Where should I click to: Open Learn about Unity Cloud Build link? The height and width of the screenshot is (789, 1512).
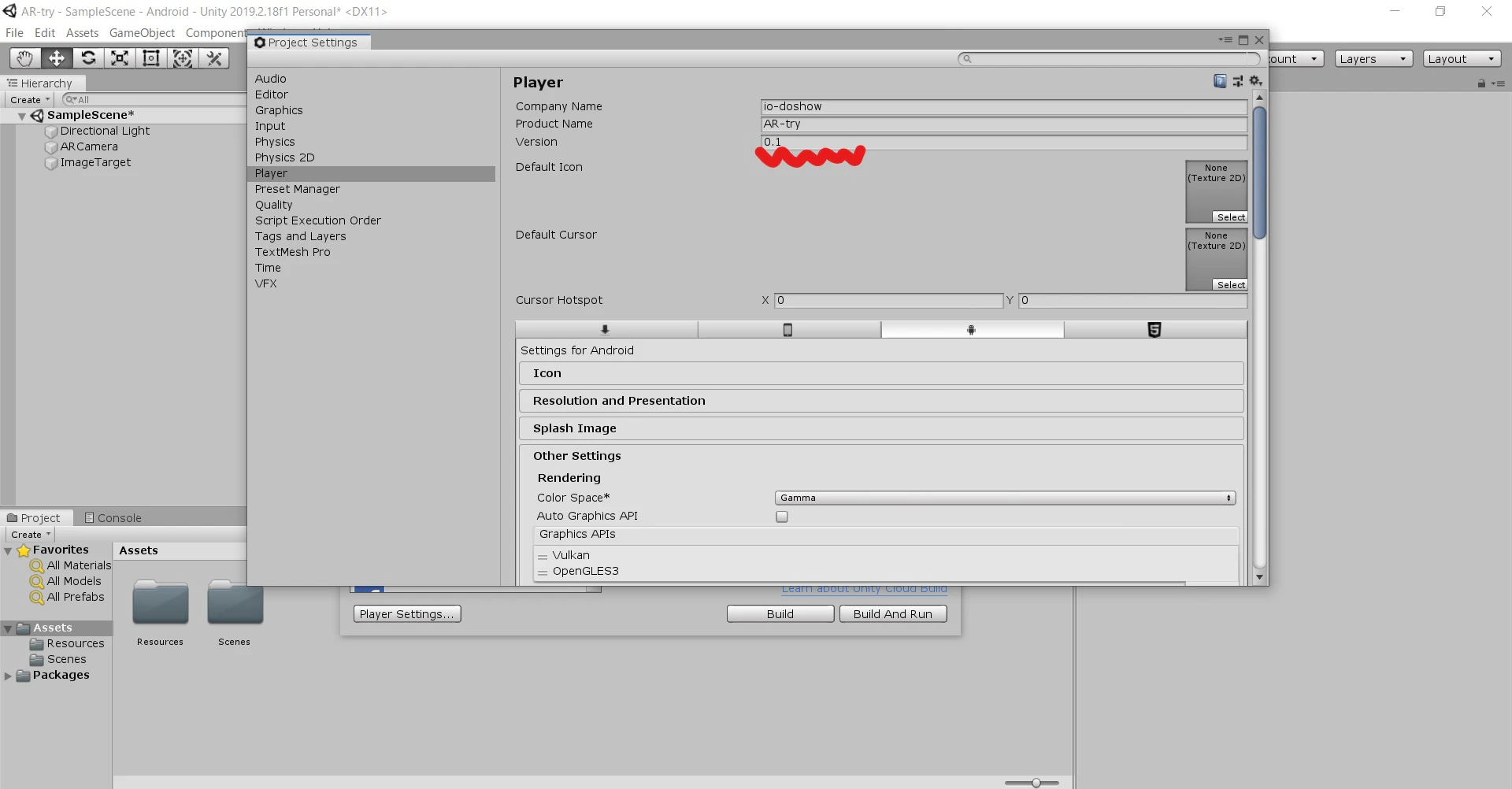coord(864,589)
